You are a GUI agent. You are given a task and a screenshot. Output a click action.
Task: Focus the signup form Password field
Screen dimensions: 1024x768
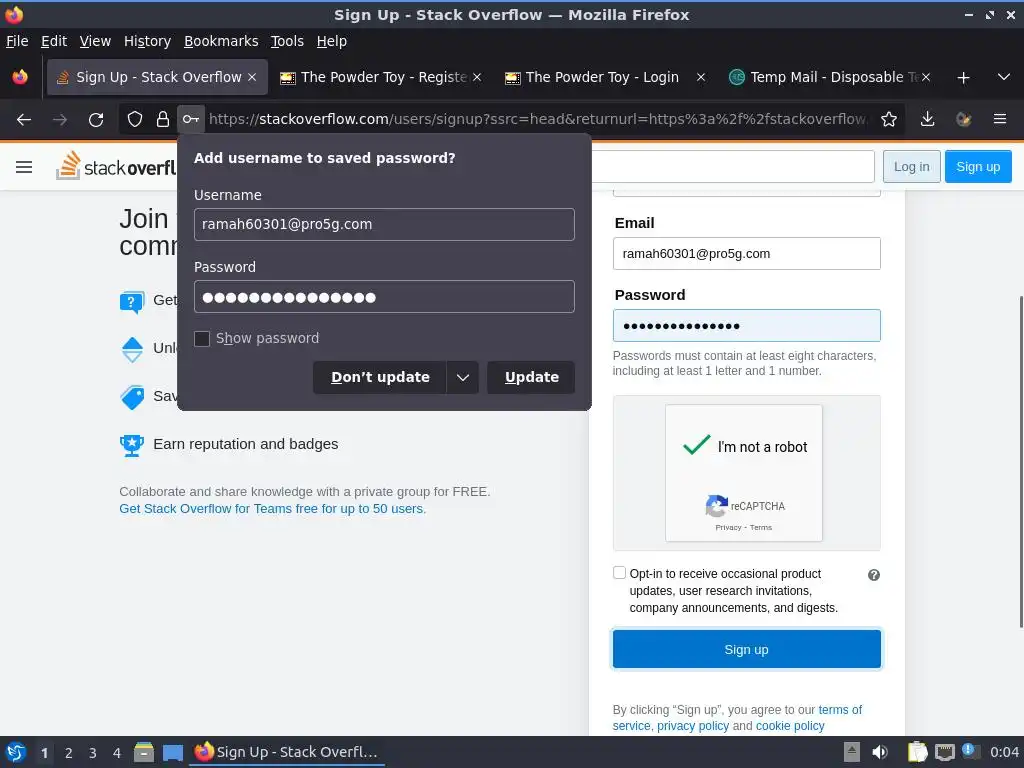tap(746, 326)
